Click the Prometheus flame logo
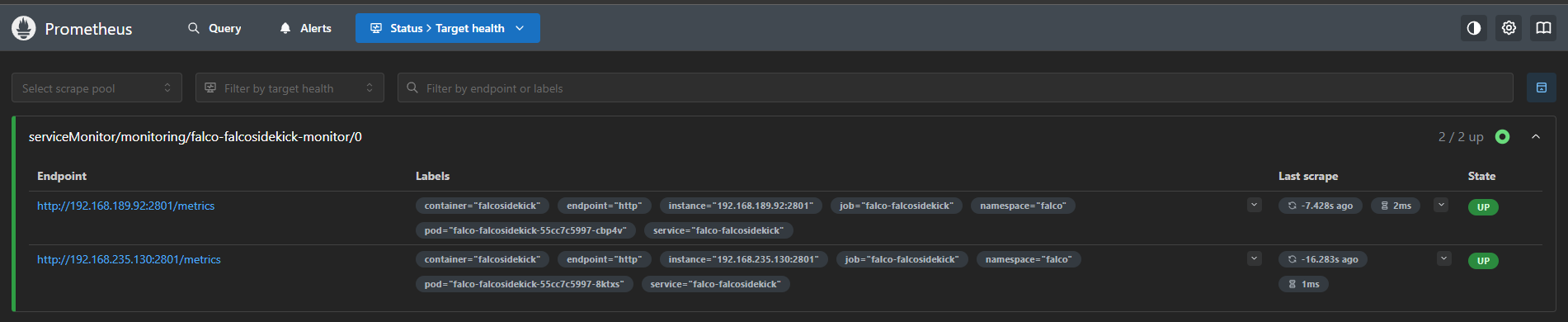1568x322 pixels. [x=24, y=28]
